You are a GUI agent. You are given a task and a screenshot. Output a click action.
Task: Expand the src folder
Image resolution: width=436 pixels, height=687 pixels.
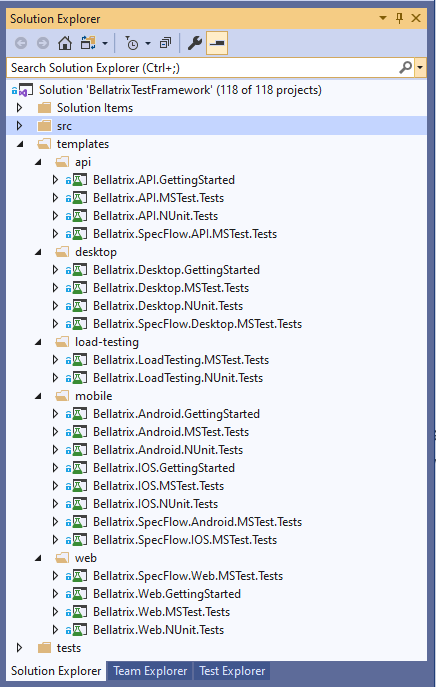click(19, 126)
